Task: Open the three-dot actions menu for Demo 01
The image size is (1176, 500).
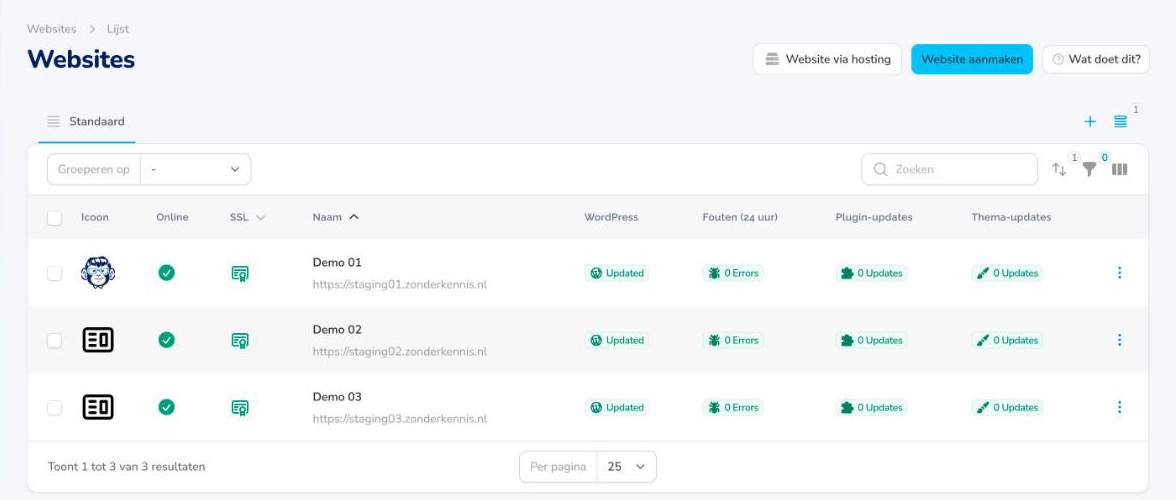Action: pyautogui.click(x=1119, y=273)
